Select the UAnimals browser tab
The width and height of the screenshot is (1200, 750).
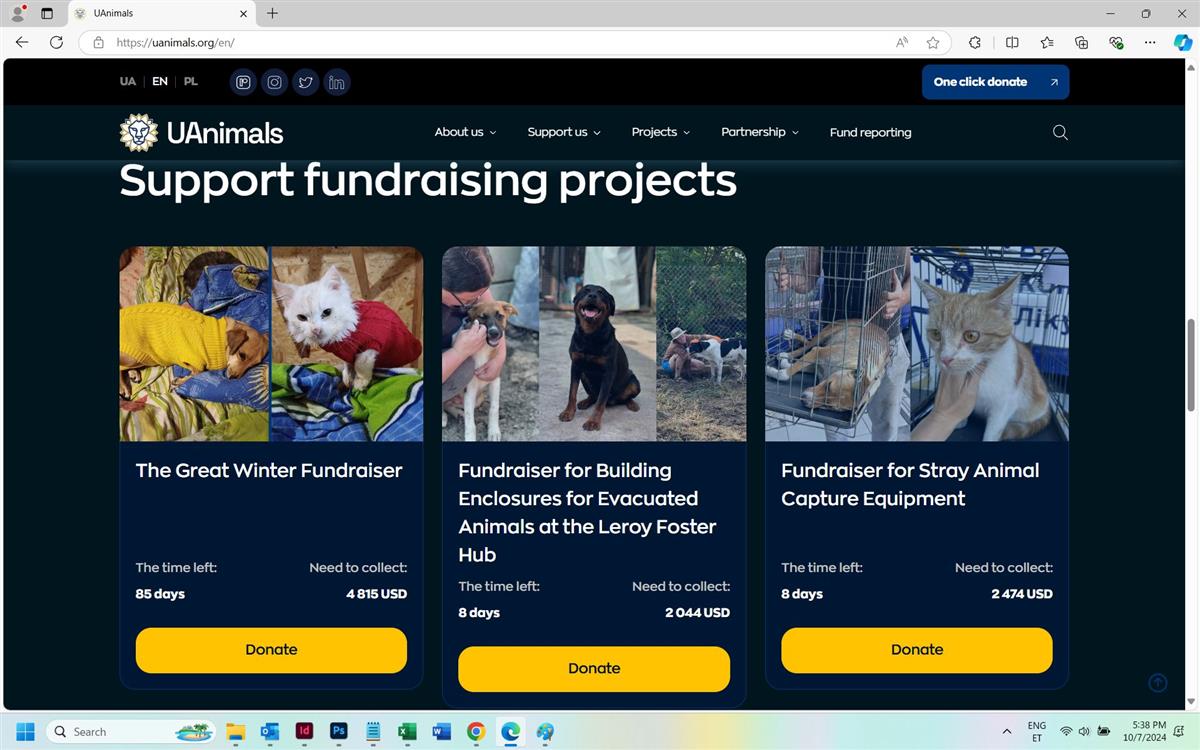point(160,13)
